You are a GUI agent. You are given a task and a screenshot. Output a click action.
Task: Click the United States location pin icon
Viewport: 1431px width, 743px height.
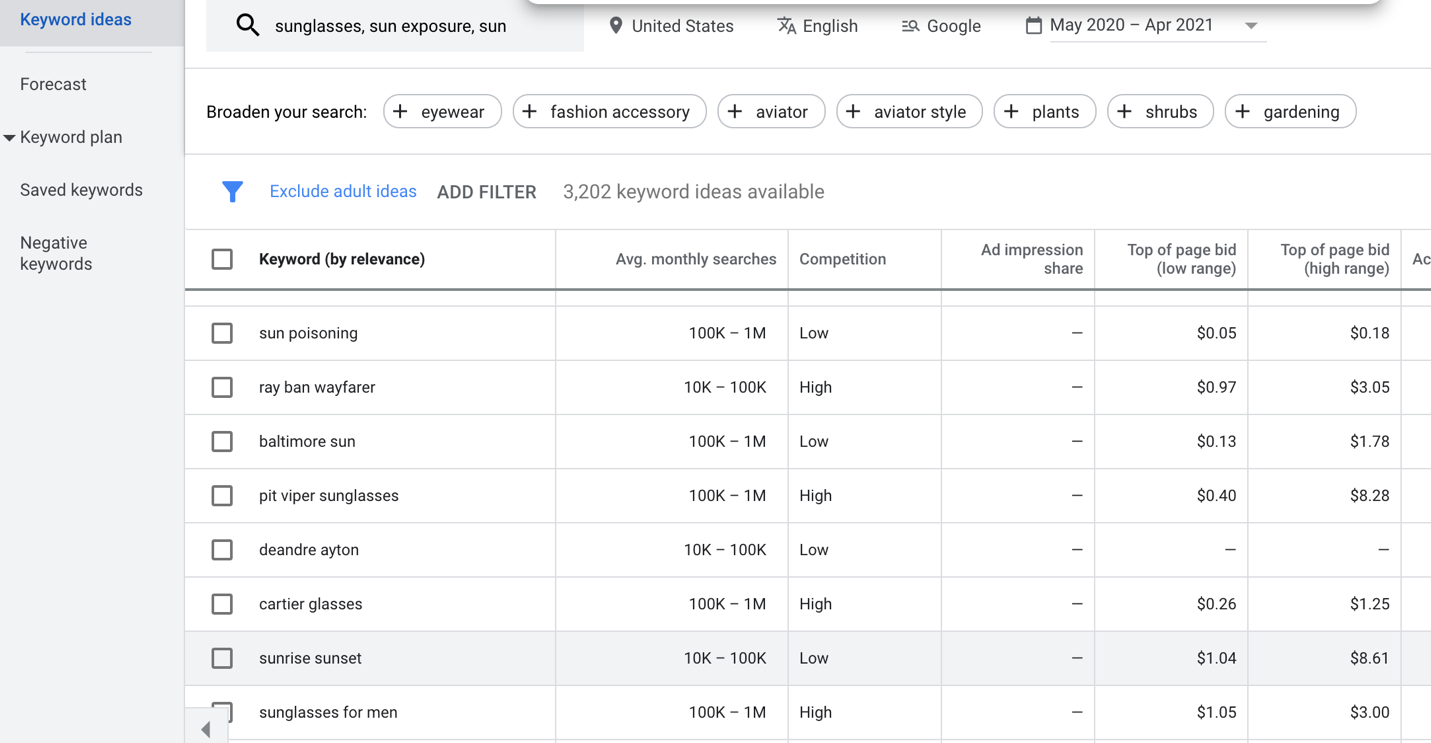[x=616, y=26]
